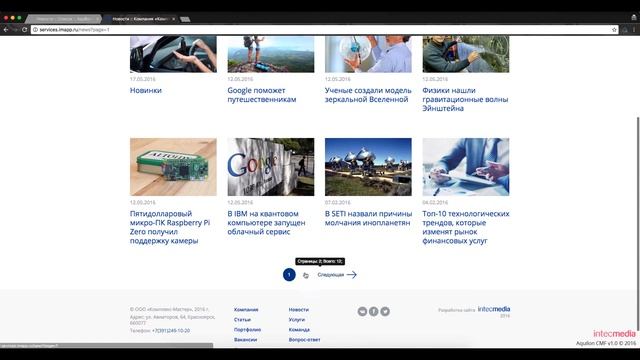Click the businessman with tablet thumbnail

pyautogui.click(x=466, y=167)
